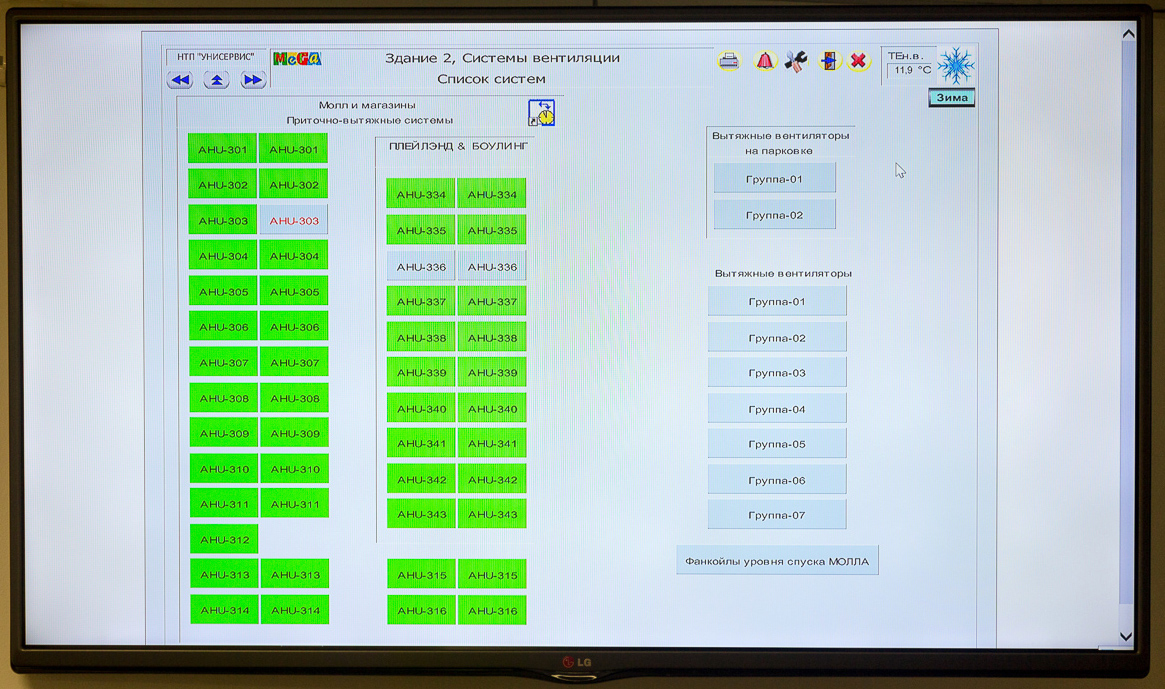
Task: Select the red-text AHU-303 unit
Action: [x=294, y=221]
